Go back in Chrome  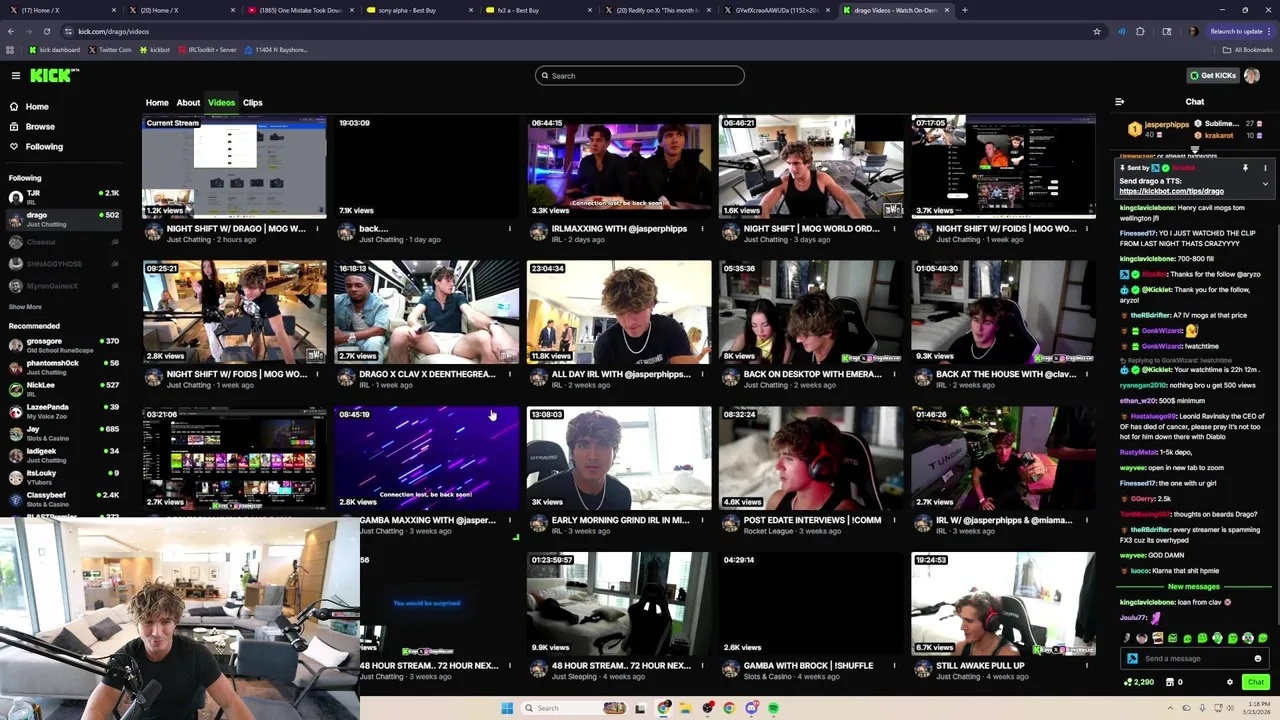pyautogui.click(x=11, y=32)
